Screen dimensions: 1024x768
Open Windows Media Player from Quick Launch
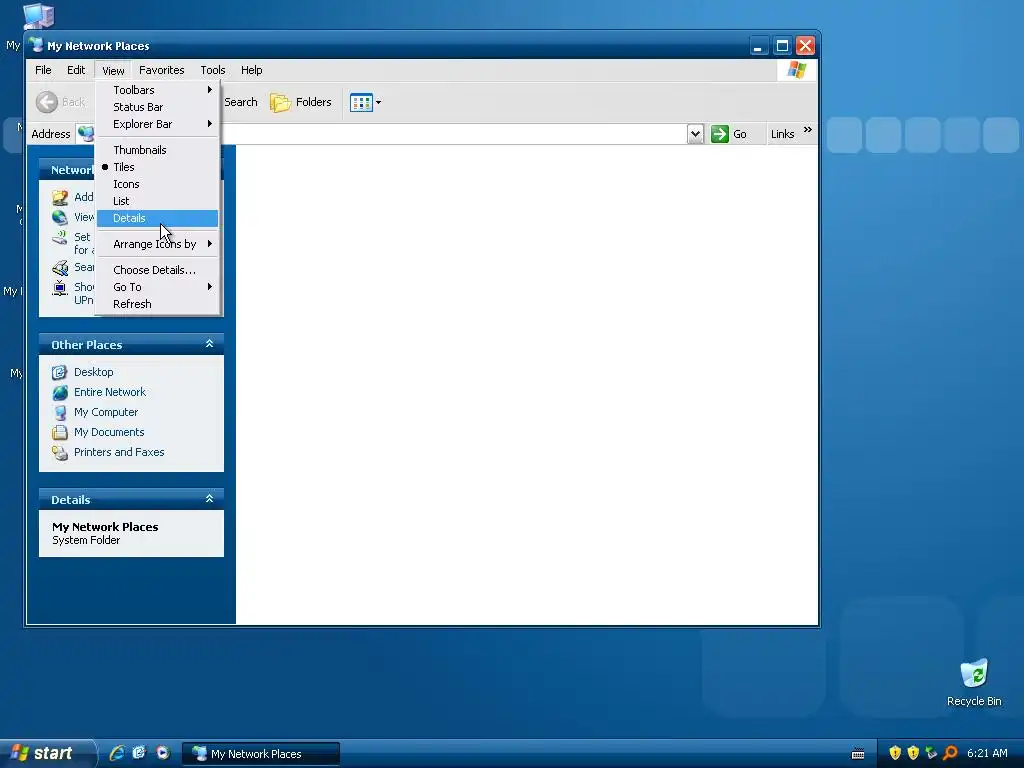[x=163, y=753]
